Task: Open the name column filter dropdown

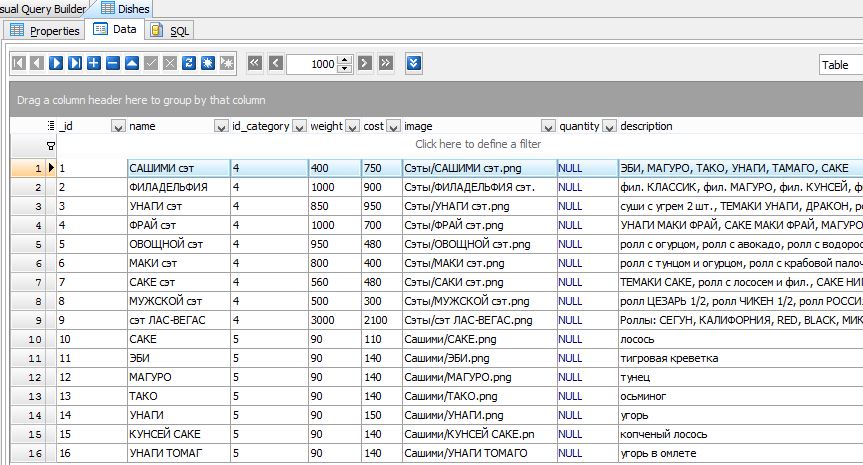Action: [221, 127]
